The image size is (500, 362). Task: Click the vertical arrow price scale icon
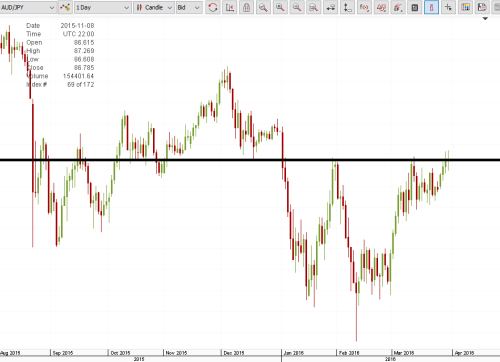(347, 7)
